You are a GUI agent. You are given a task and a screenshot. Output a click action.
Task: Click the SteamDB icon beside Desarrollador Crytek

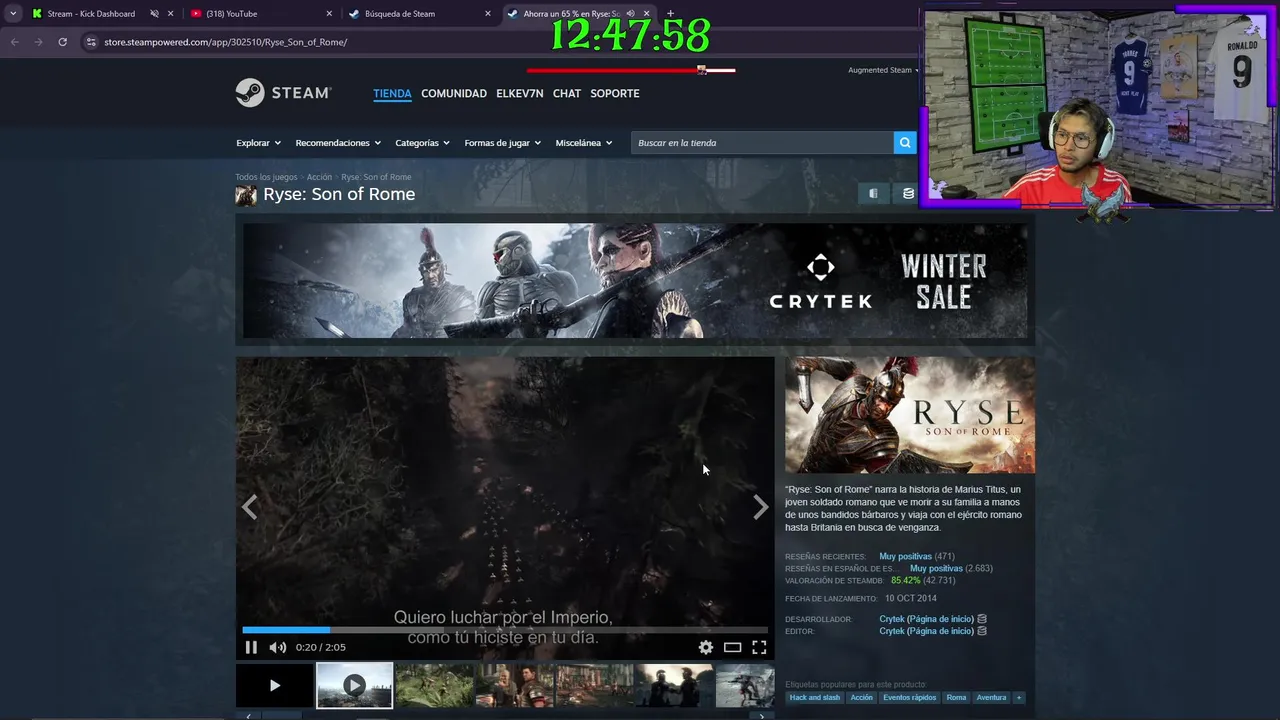click(982, 619)
